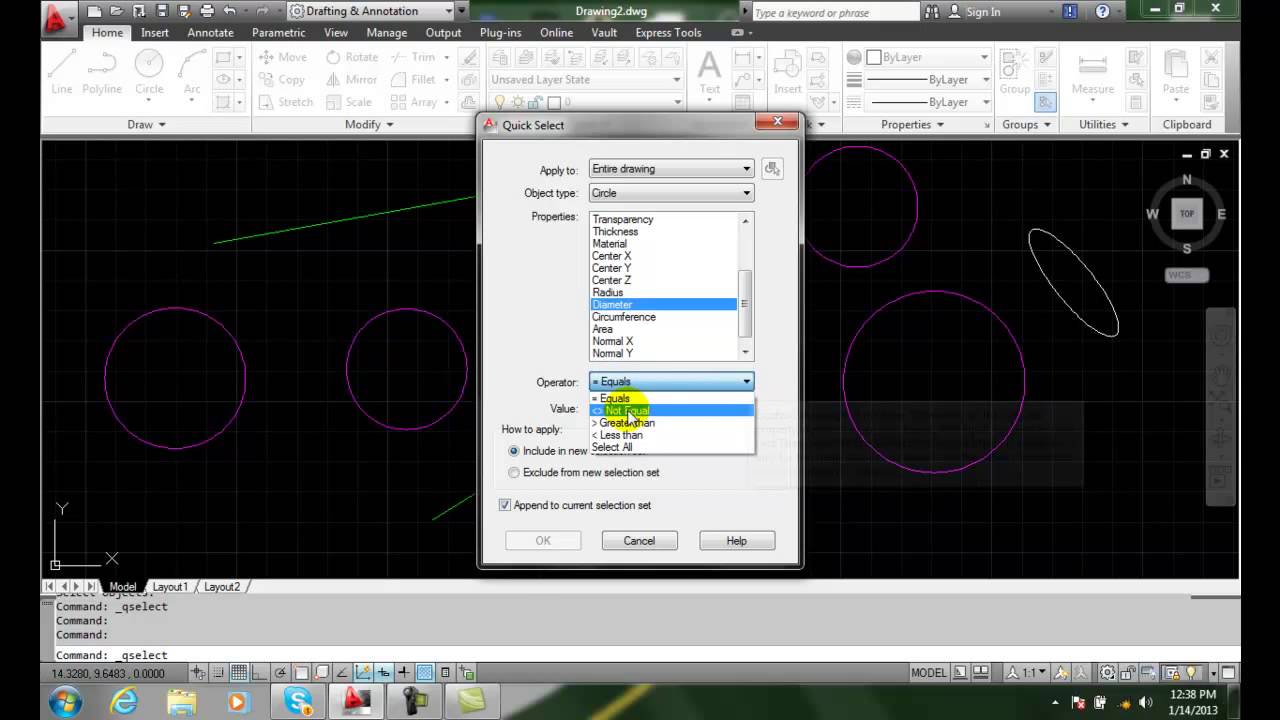Click the Help question mark icon
This screenshot has height=720, width=1280.
(x=1103, y=12)
